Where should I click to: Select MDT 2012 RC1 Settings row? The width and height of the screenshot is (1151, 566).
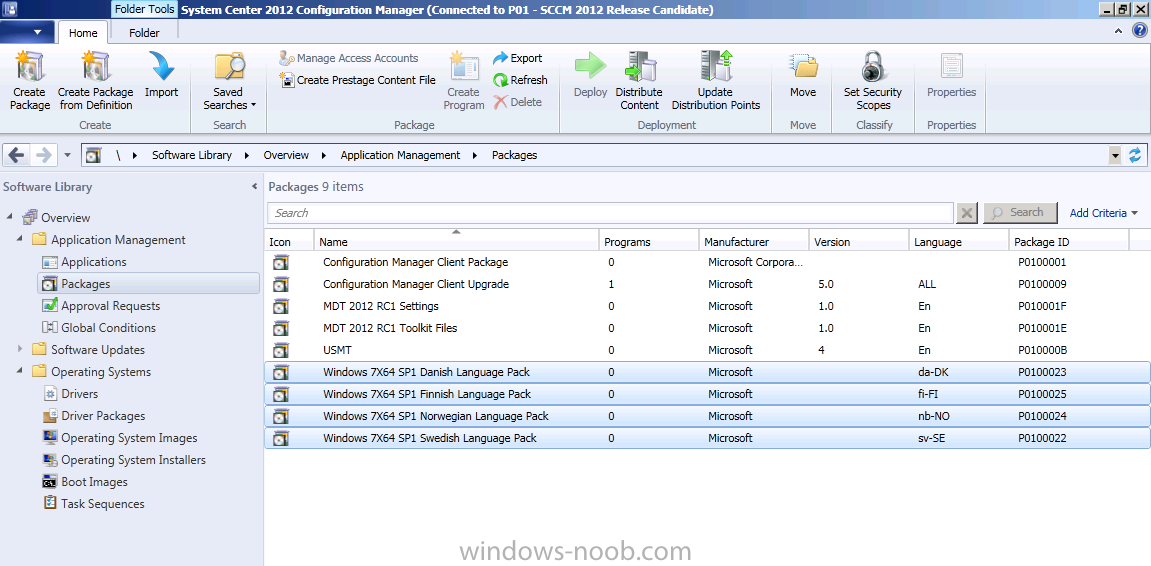click(x=707, y=306)
